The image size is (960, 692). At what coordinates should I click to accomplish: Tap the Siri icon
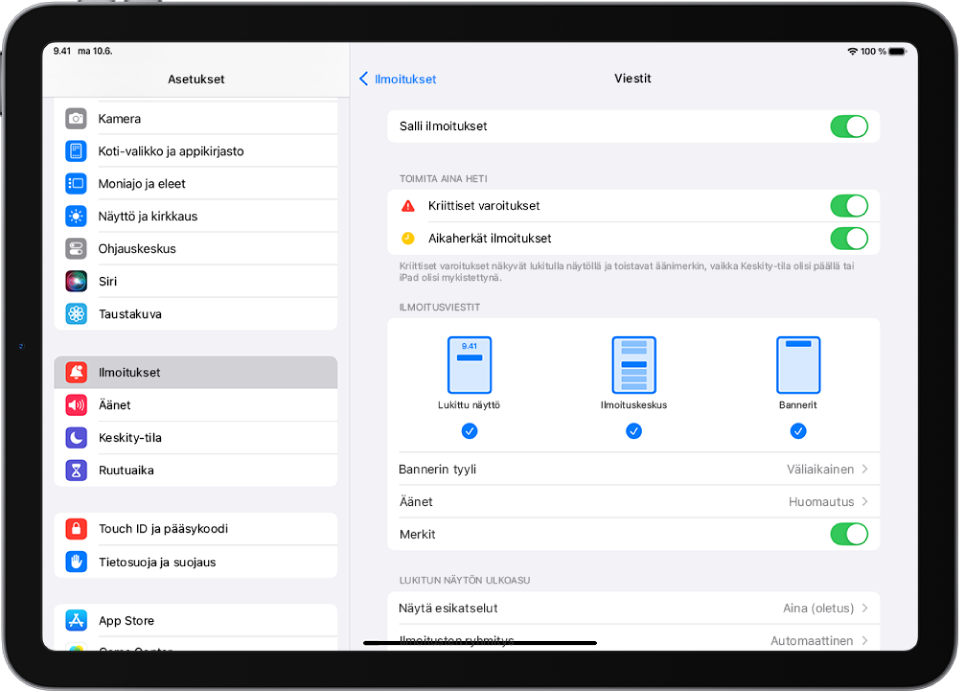[x=76, y=281]
